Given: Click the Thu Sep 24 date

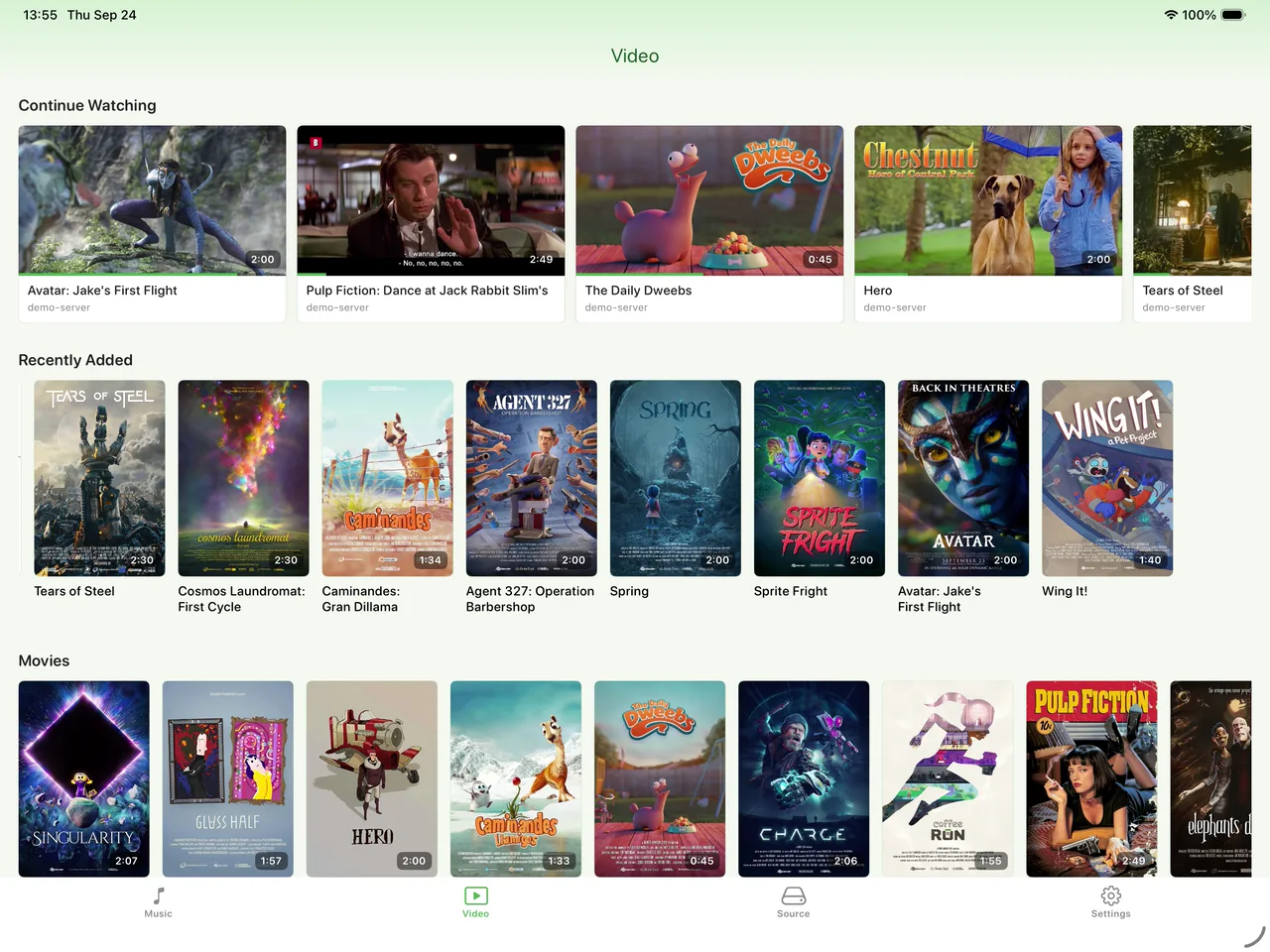Looking at the screenshot, I should [101, 15].
